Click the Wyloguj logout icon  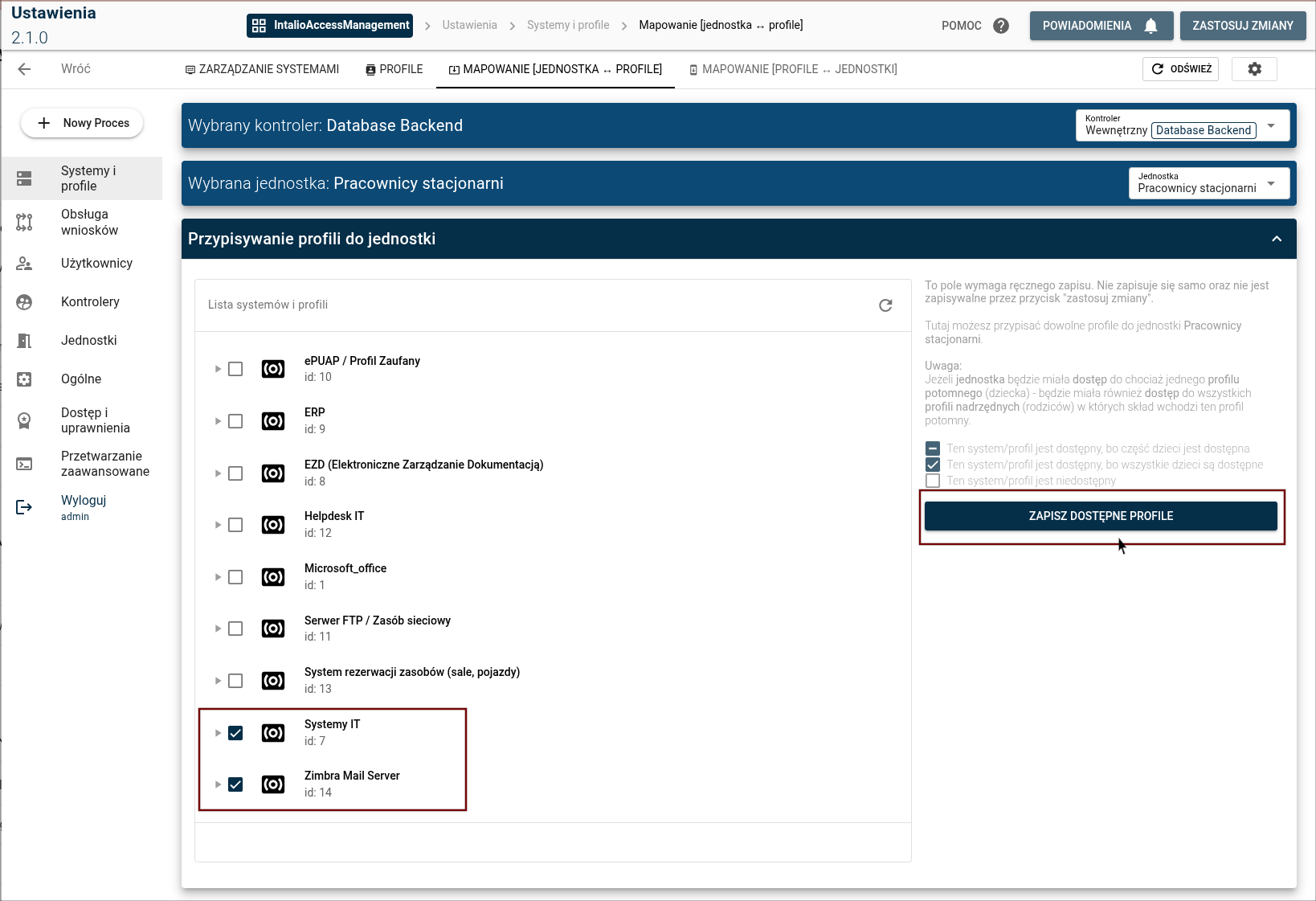(x=24, y=507)
